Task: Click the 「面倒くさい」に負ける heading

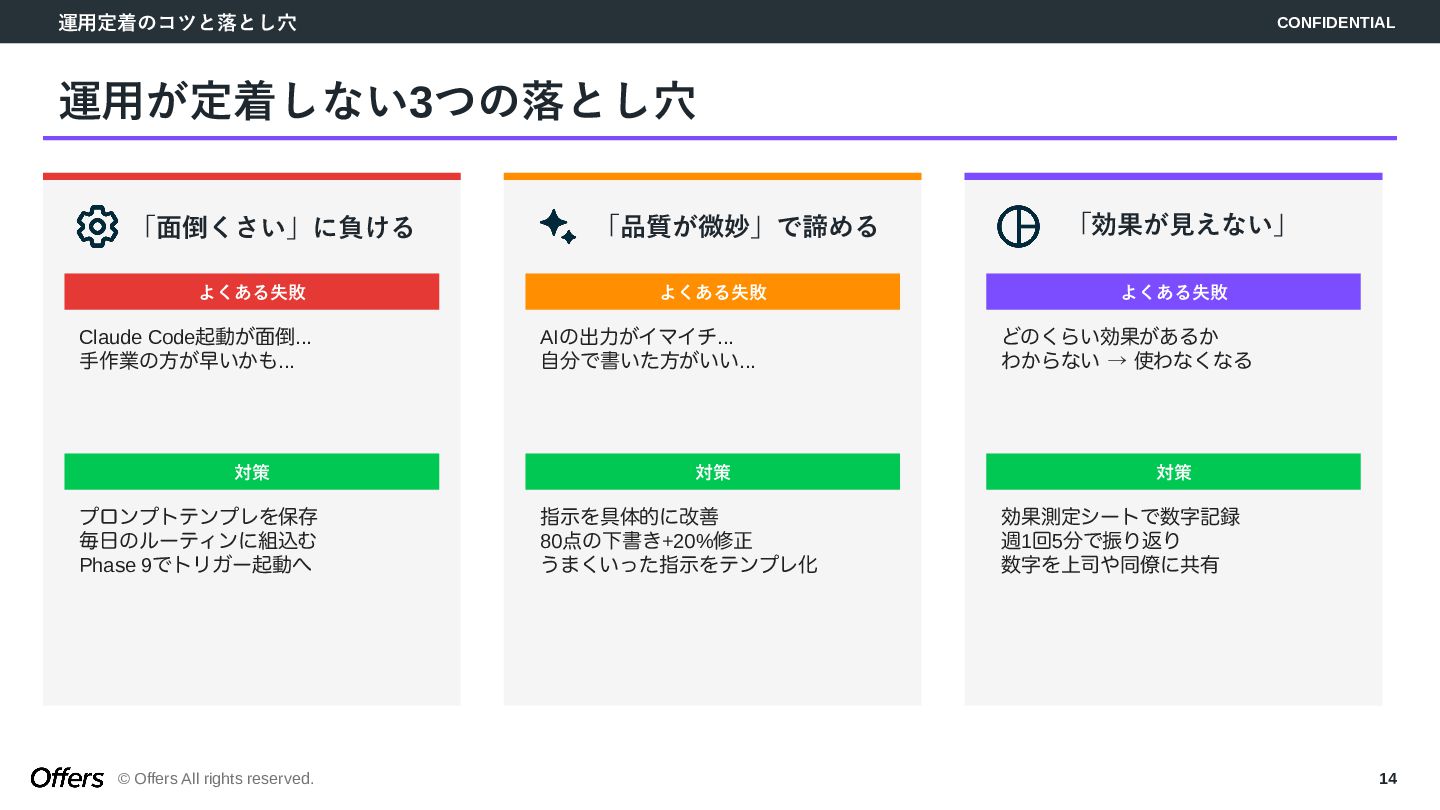Action: coord(273,227)
